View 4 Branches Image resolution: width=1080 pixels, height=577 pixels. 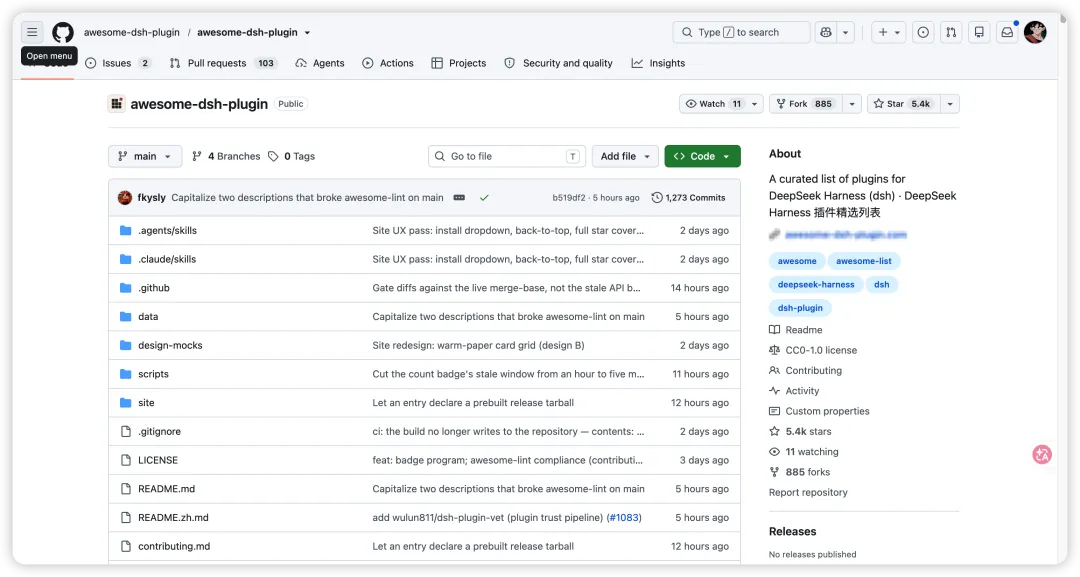pyautogui.click(x=226, y=156)
